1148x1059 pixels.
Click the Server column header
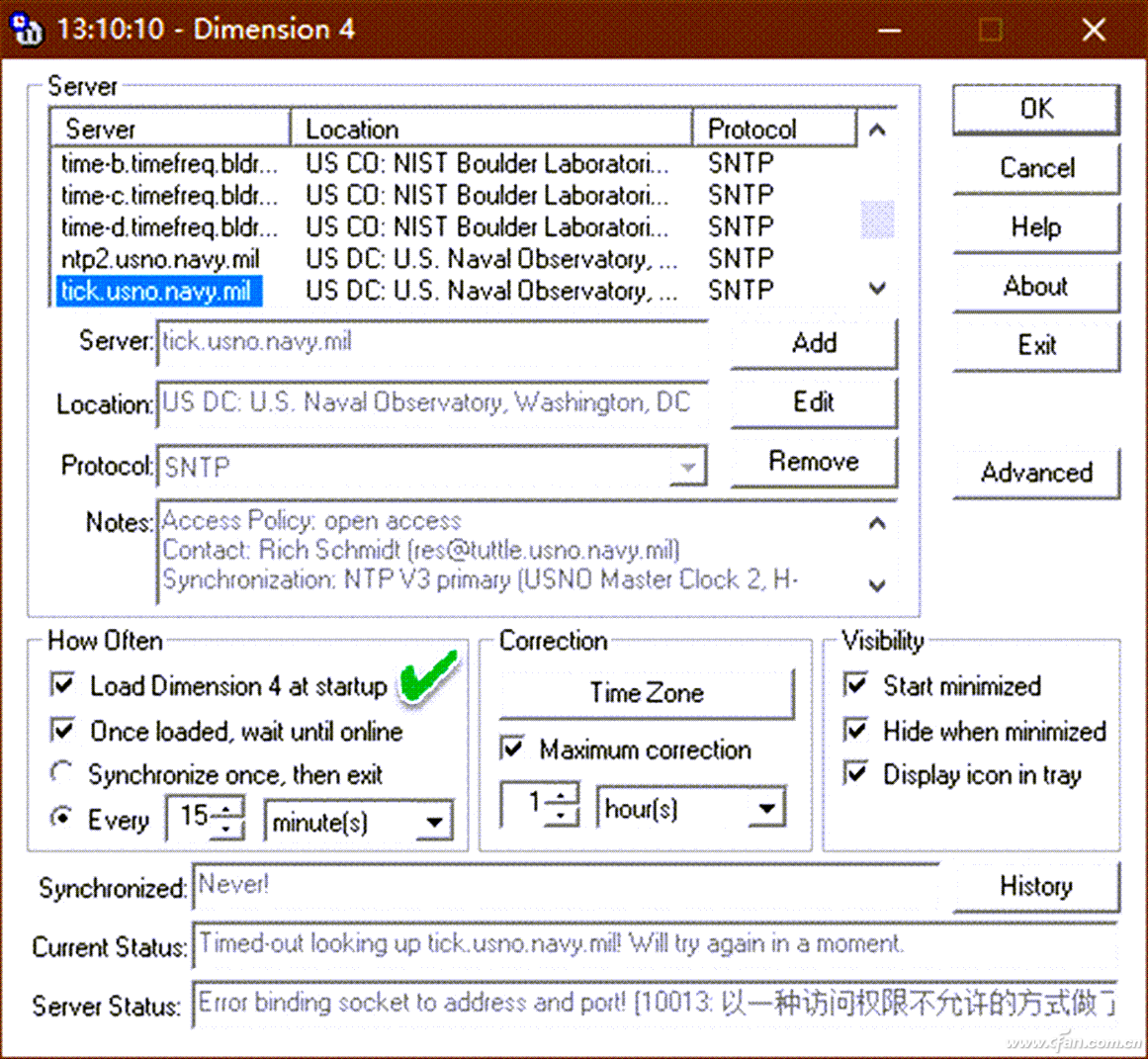[x=171, y=129]
